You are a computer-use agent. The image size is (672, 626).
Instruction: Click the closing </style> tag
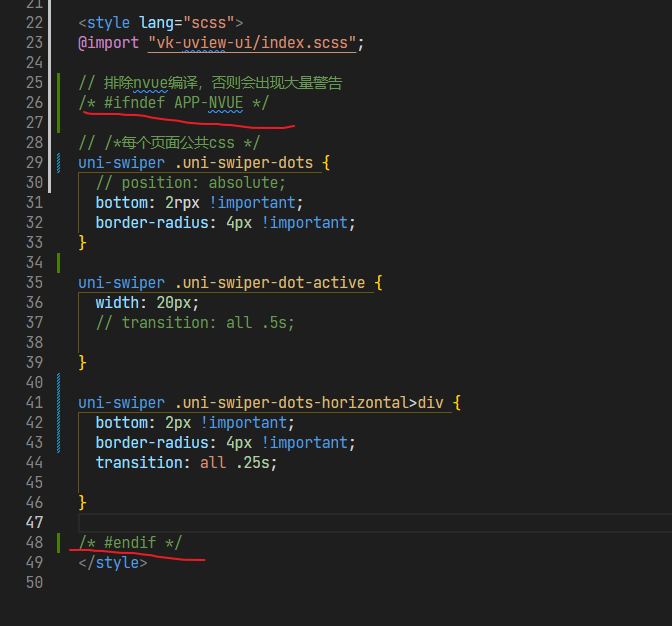[112, 563]
